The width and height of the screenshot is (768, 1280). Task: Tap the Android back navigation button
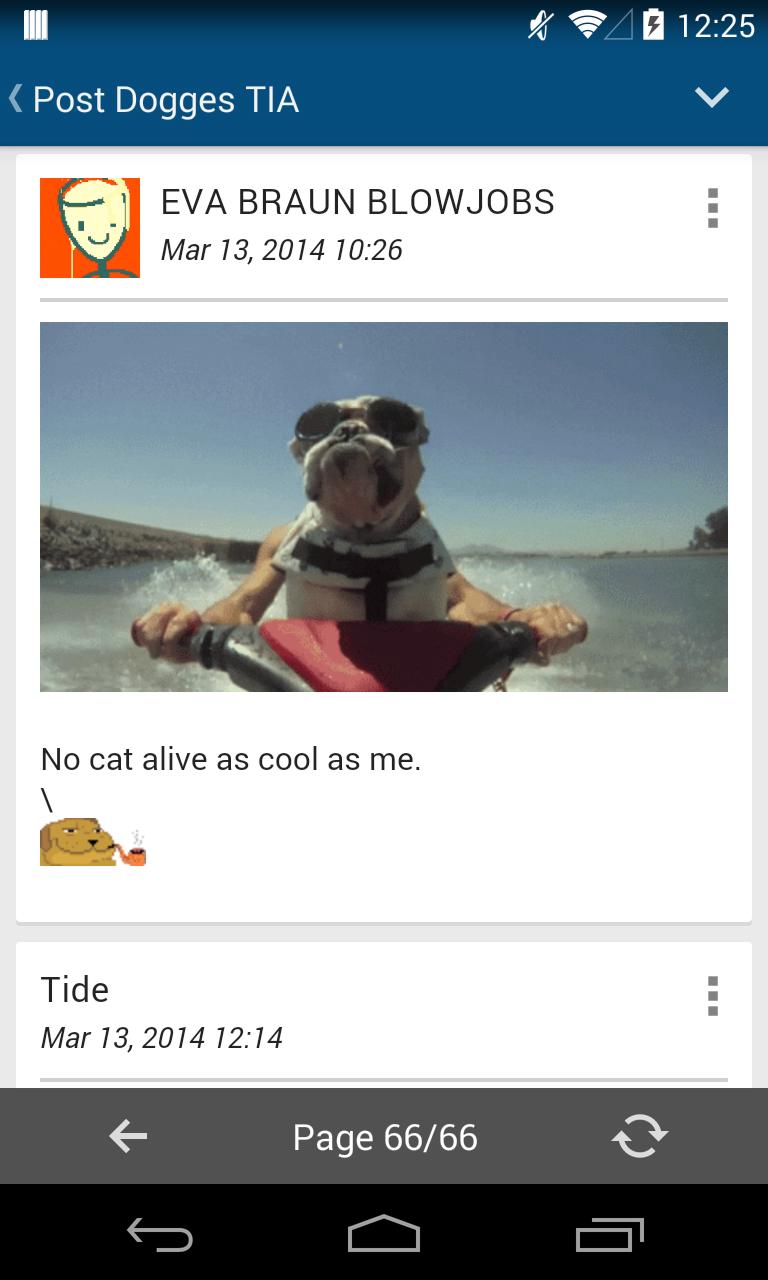tap(160, 1235)
